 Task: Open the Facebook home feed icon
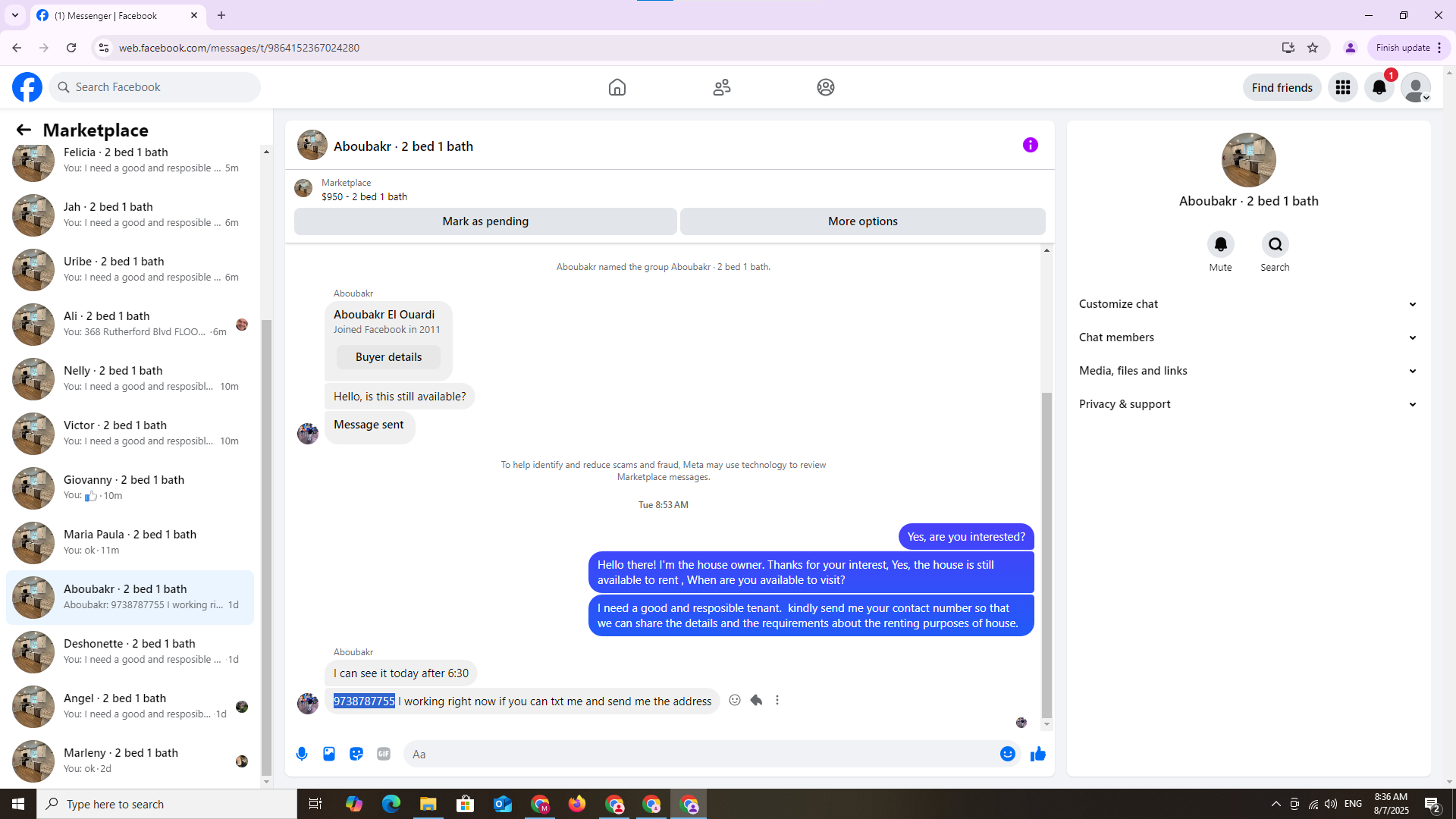(617, 87)
